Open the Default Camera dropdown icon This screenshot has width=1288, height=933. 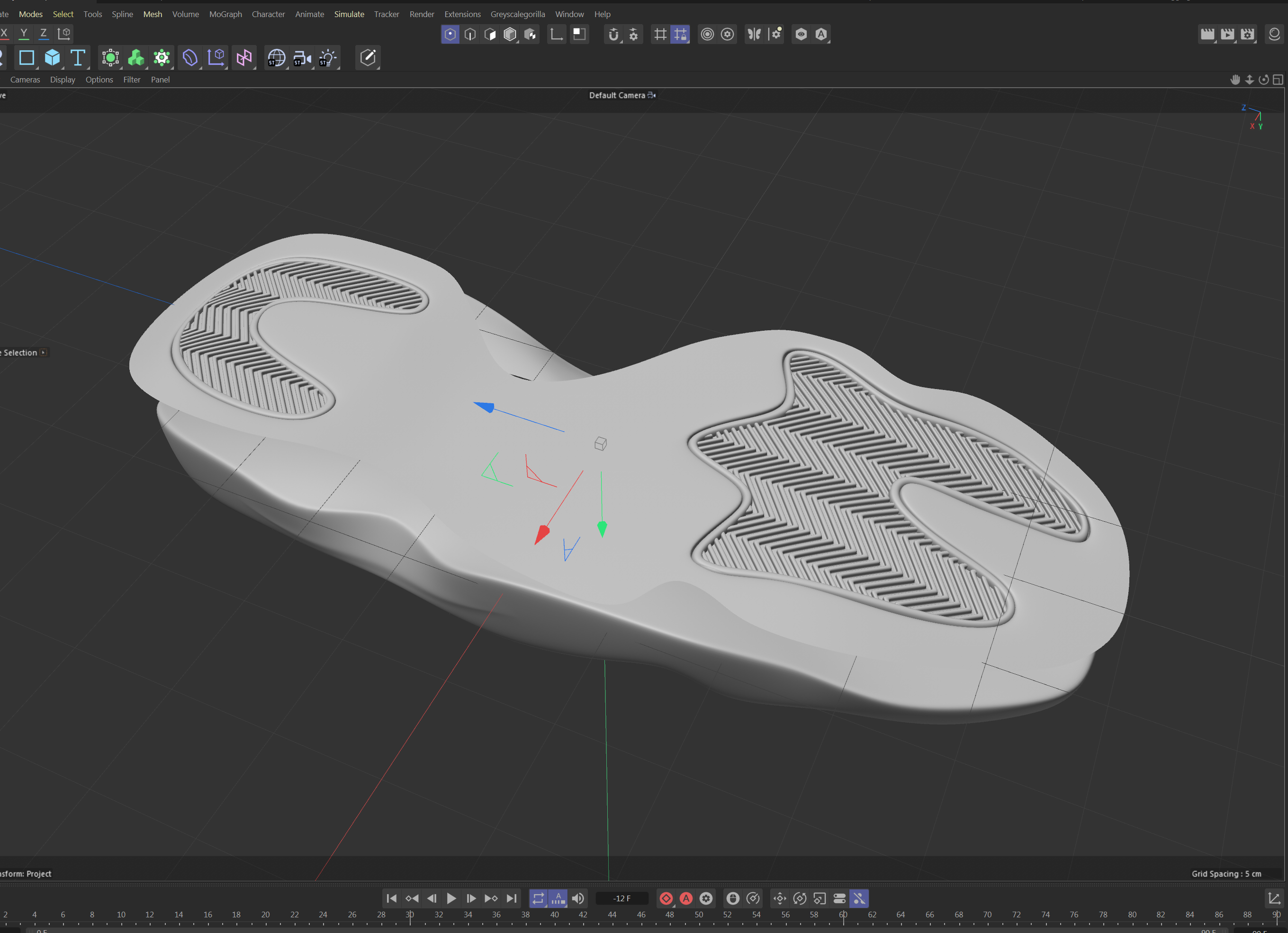tap(651, 95)
